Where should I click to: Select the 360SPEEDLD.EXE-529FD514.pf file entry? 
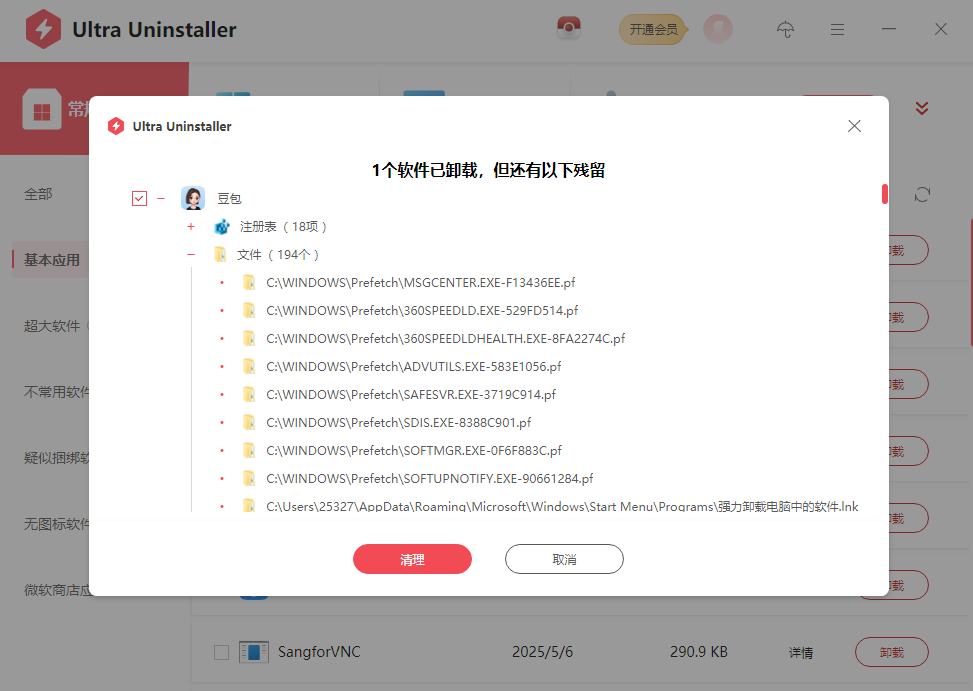coord(422,311)
